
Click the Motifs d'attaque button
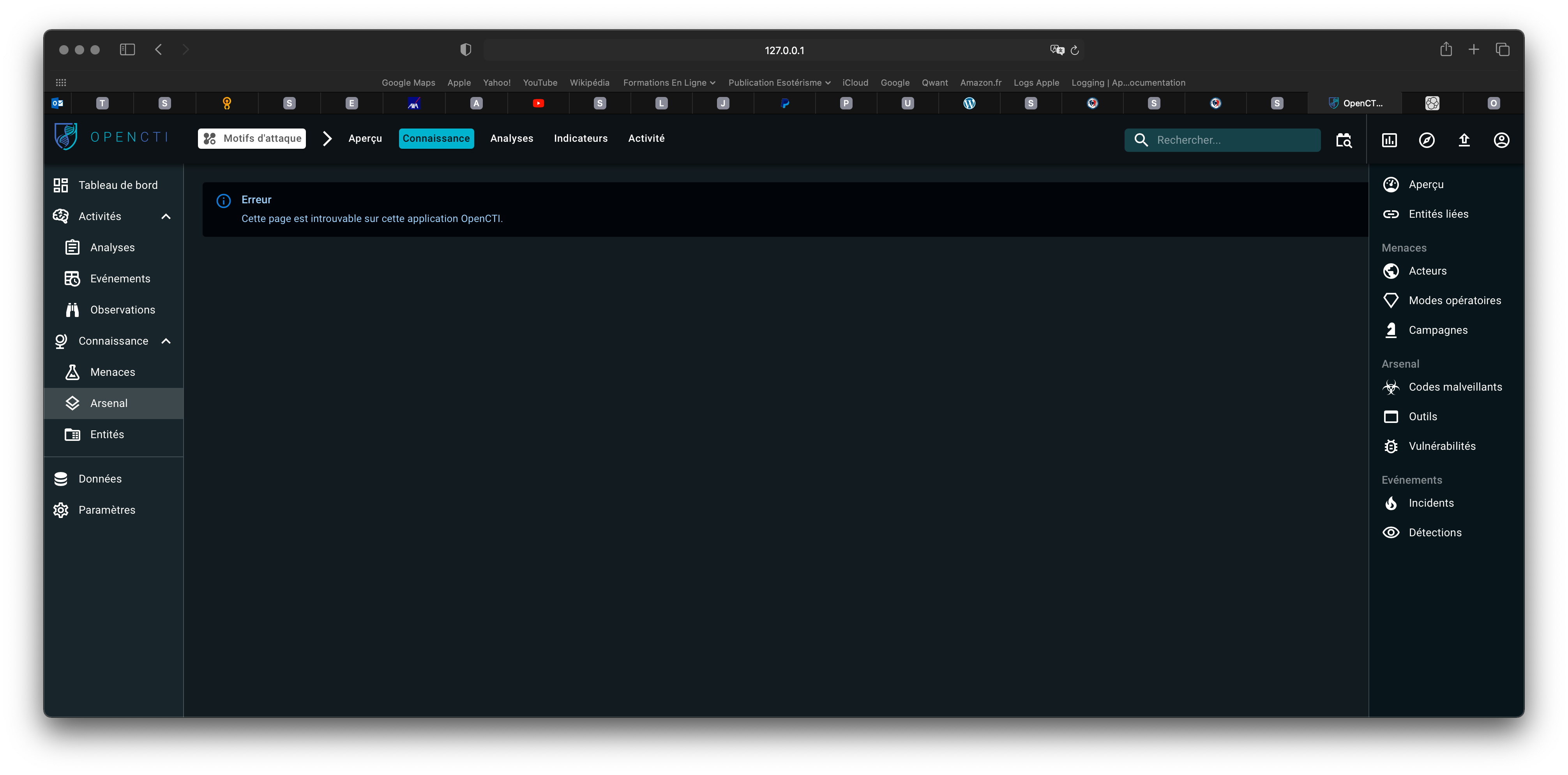click(x=252, y=139)
